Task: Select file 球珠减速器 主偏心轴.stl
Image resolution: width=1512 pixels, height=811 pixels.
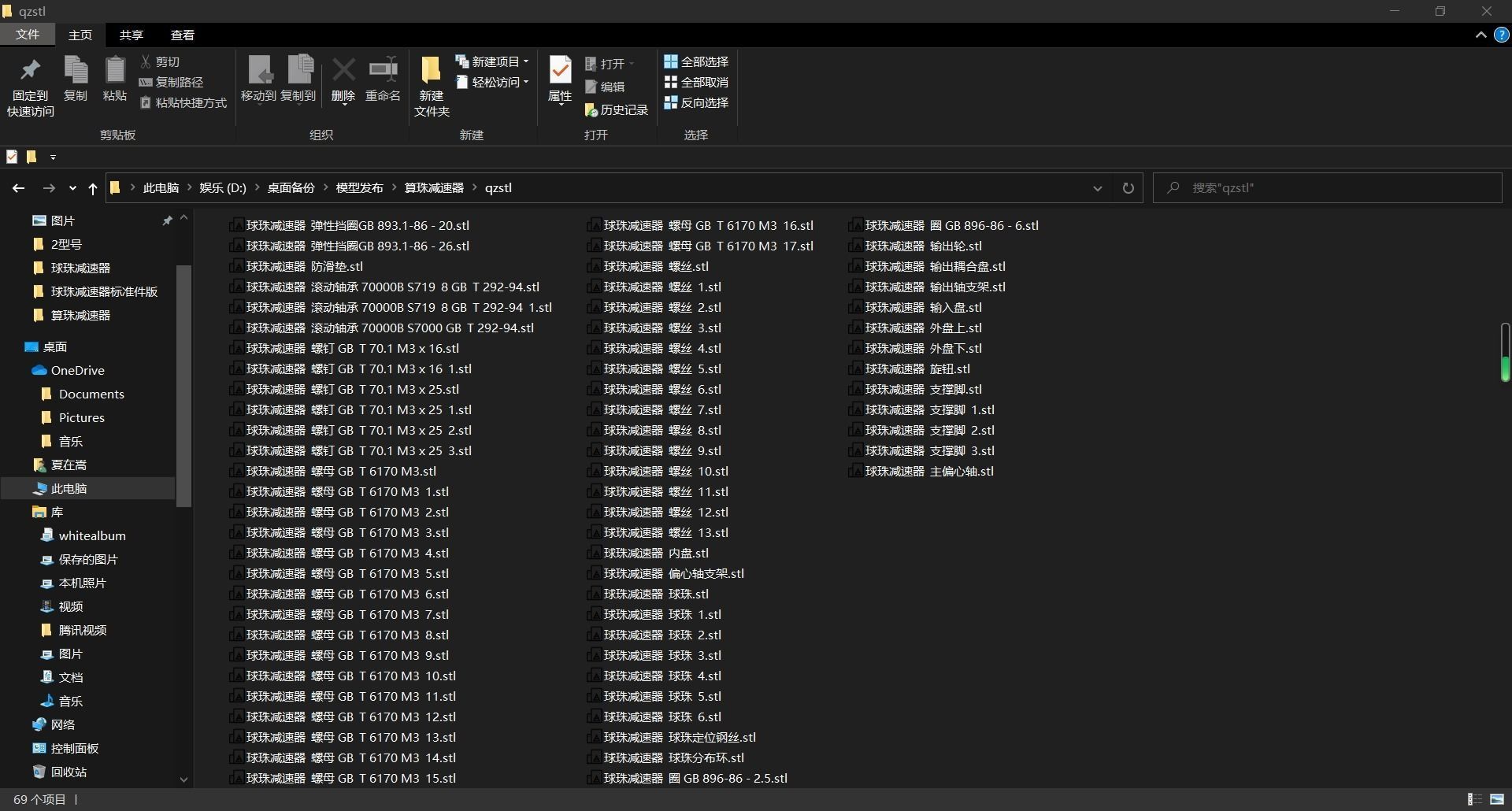Action: tap(921, 471)
